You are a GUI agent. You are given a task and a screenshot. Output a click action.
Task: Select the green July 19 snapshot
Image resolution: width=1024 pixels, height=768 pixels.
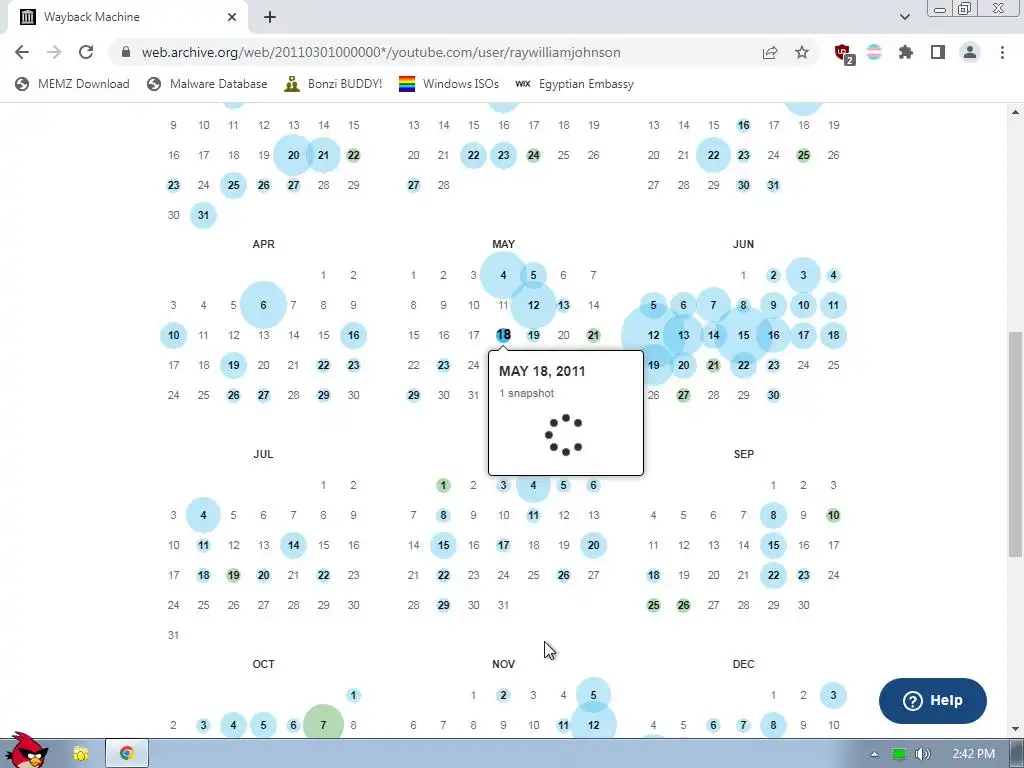233,575
